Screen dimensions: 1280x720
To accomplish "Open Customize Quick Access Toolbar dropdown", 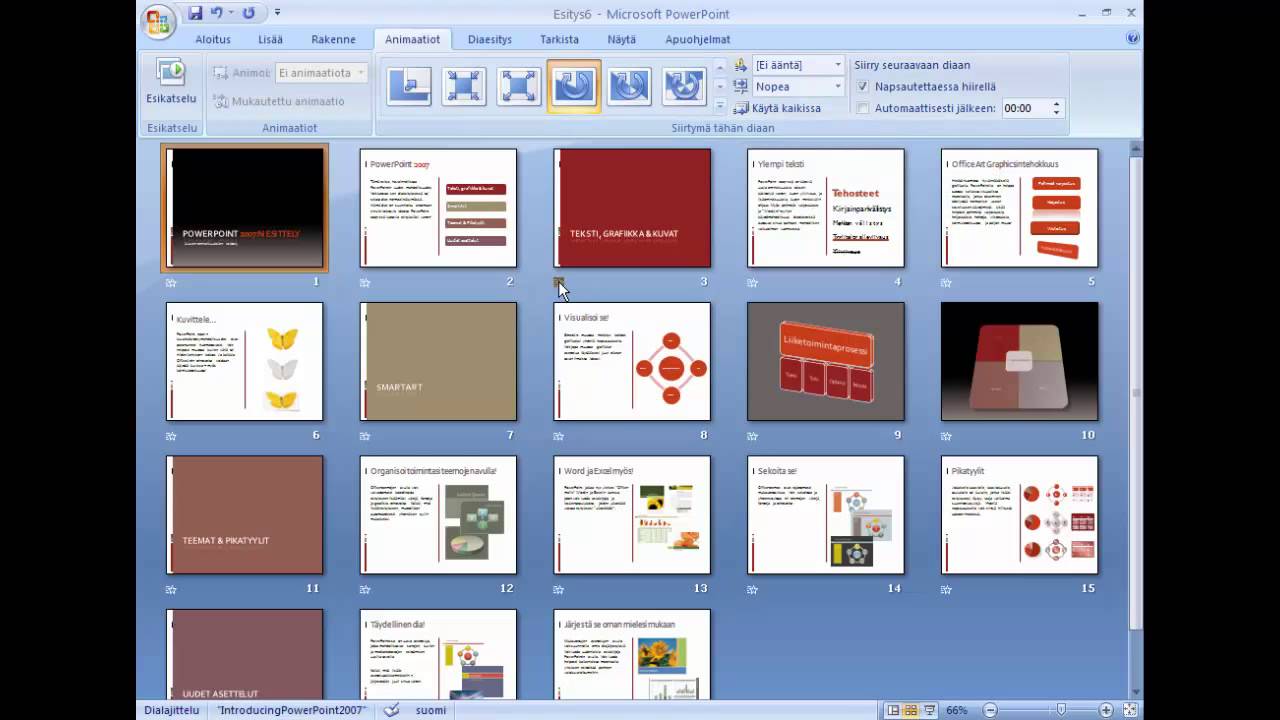I will click(x=277, y=13).
